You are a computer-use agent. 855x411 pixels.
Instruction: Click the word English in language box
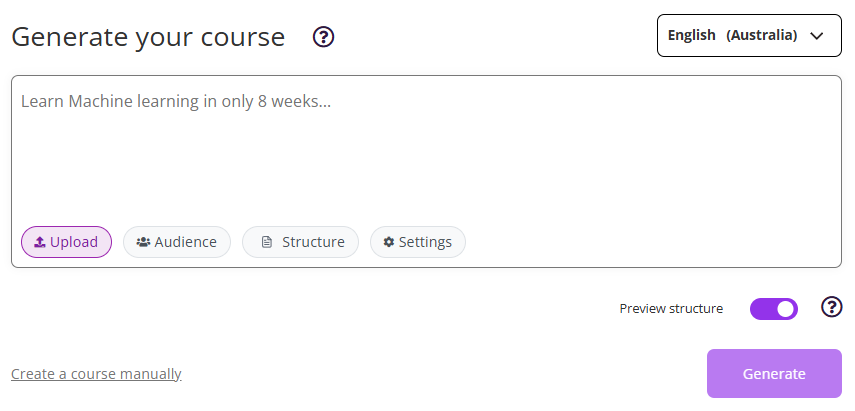(692, 35)
